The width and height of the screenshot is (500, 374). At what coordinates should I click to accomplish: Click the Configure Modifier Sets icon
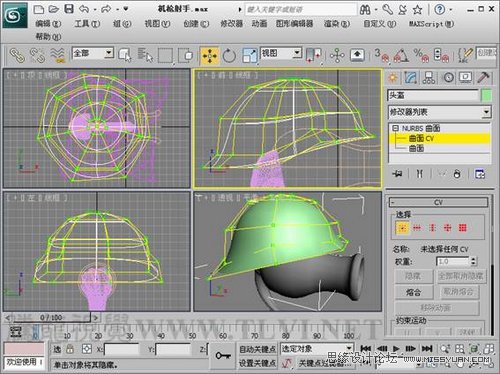click(480, 174)
